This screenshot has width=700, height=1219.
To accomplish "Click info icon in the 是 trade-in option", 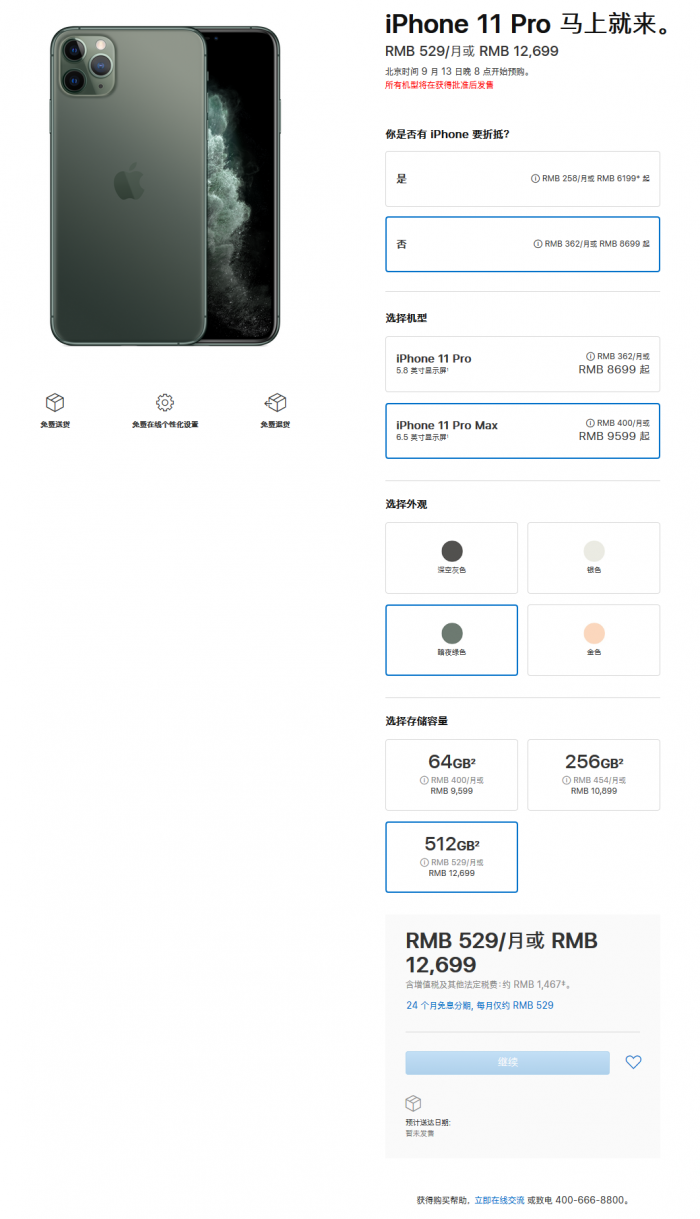I will tap(535, 178).
